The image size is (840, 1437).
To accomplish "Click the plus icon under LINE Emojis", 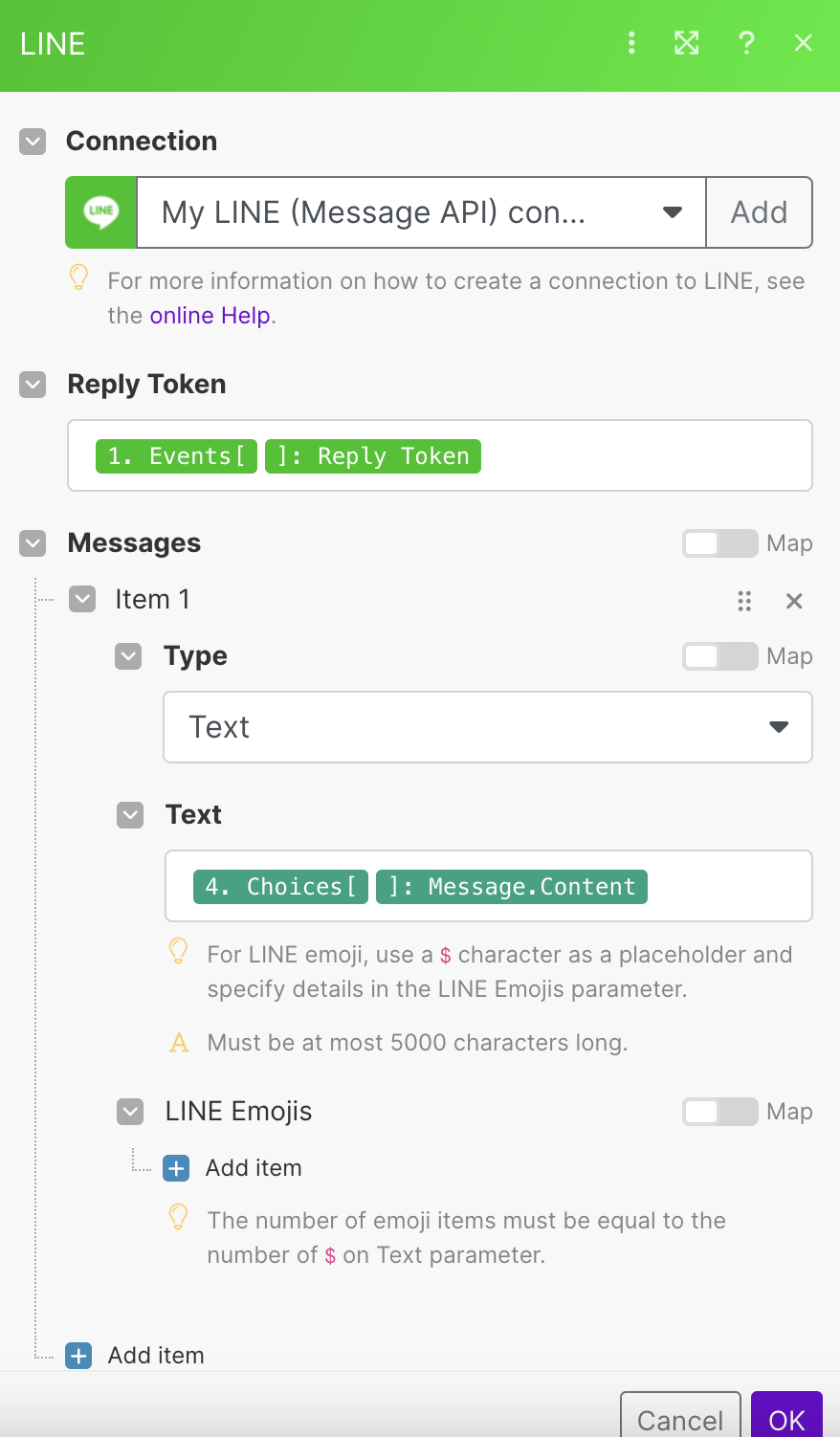I will pos(176,1168).
